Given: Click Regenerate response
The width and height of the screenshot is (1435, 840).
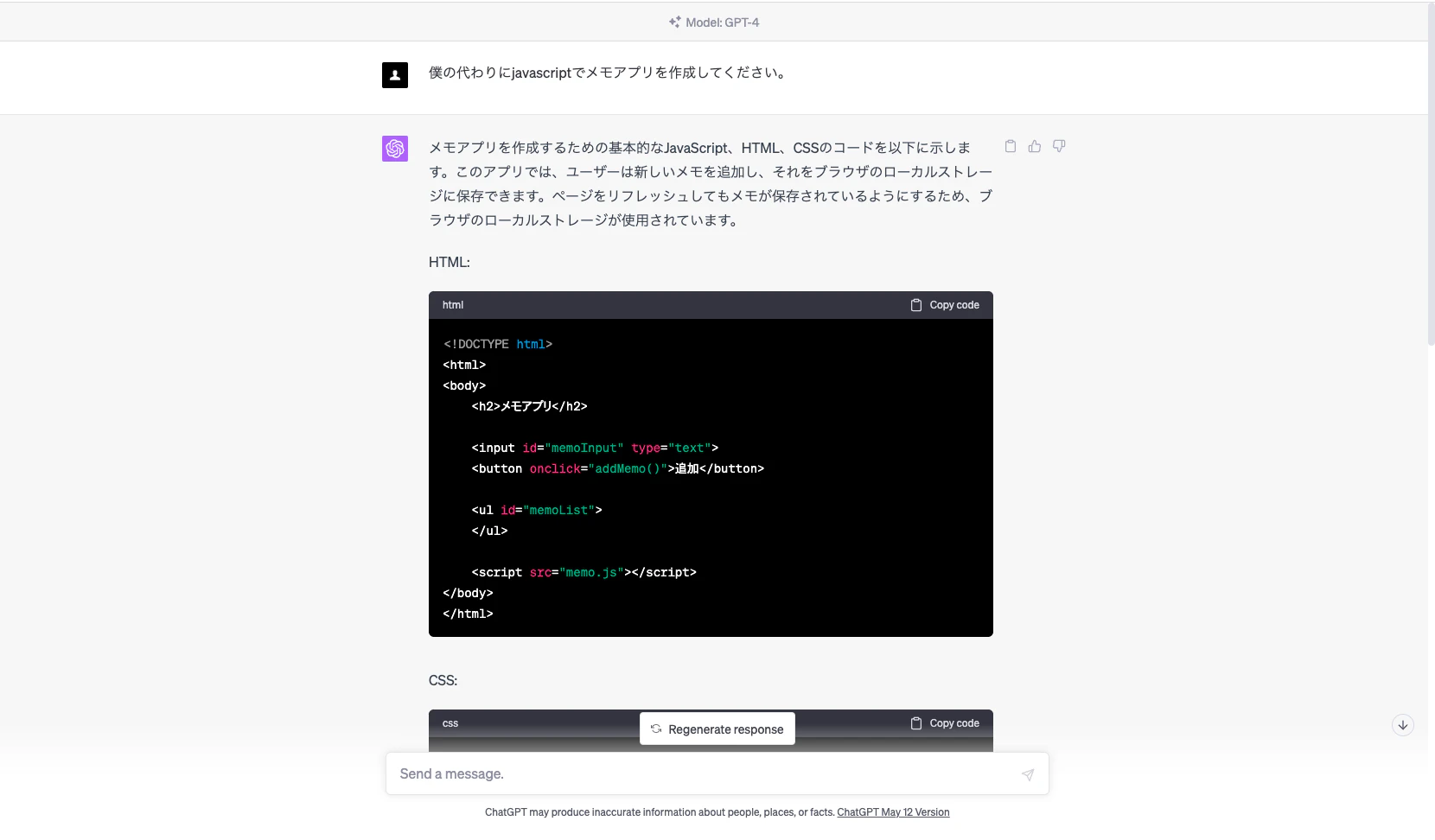Looking at the screenshot, I should point(717,729).
